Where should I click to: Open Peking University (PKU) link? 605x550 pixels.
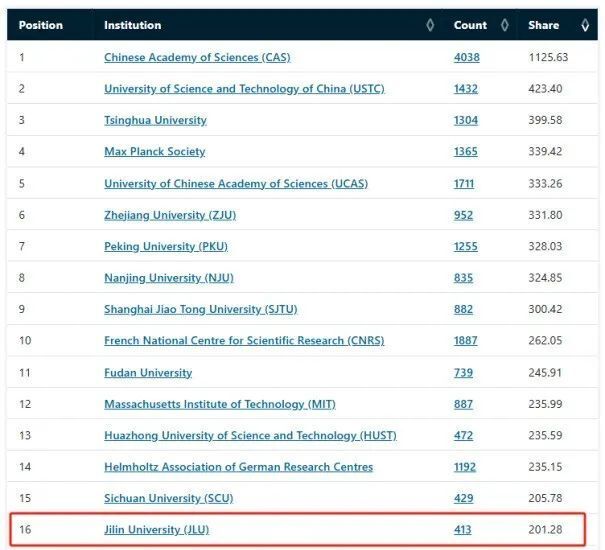(166, 246)
